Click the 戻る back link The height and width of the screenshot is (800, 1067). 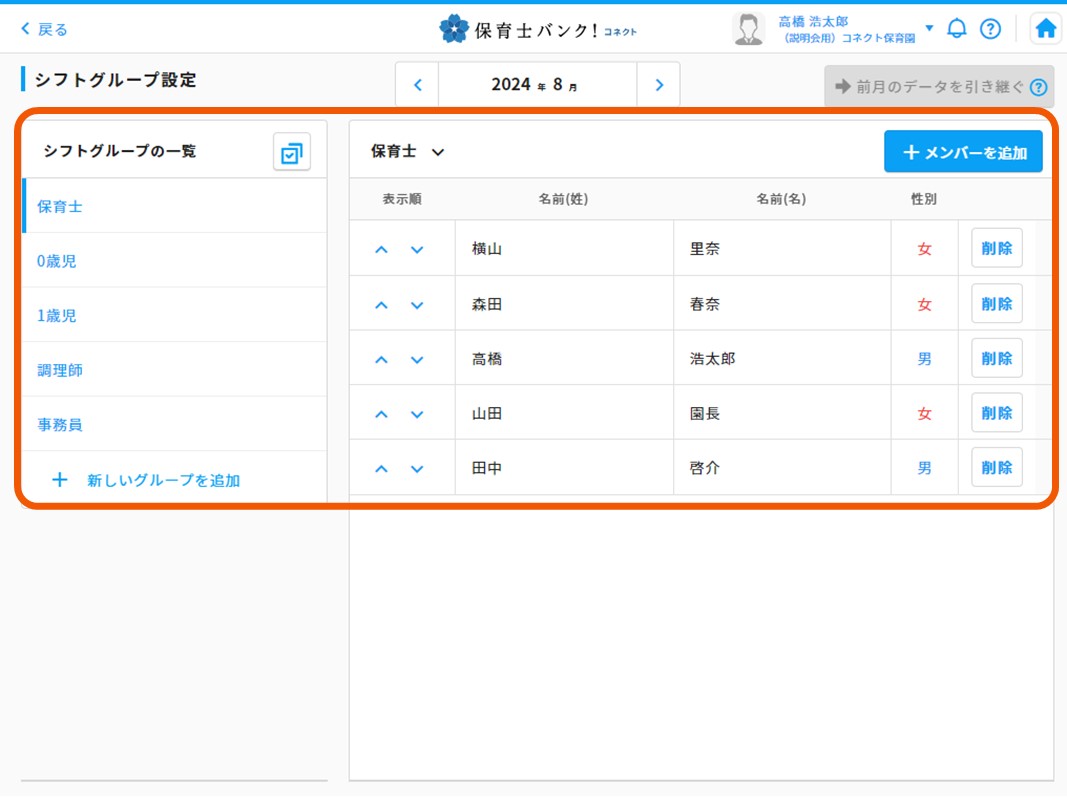(x=44, y=29)
